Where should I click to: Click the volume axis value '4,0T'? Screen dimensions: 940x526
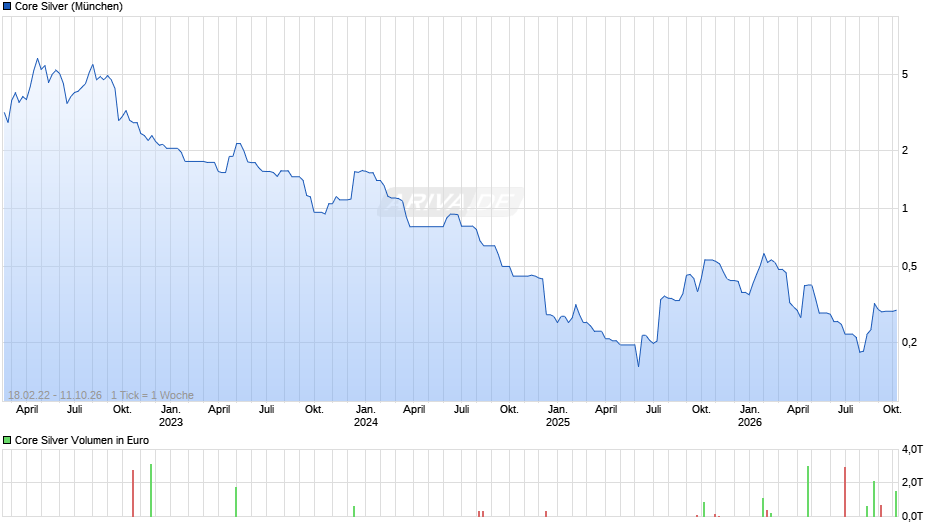912,449
